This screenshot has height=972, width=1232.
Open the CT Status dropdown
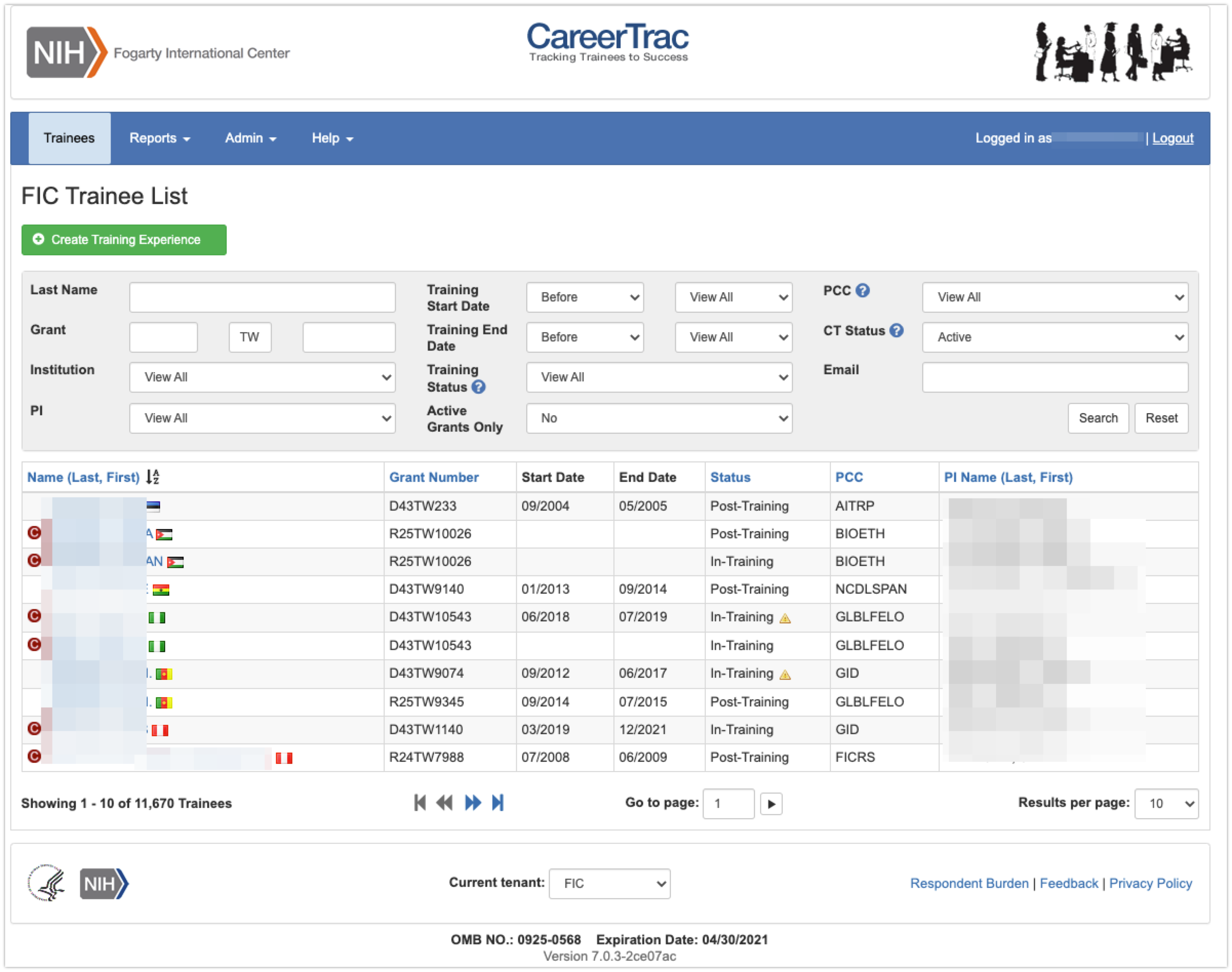pos(1055,337)
